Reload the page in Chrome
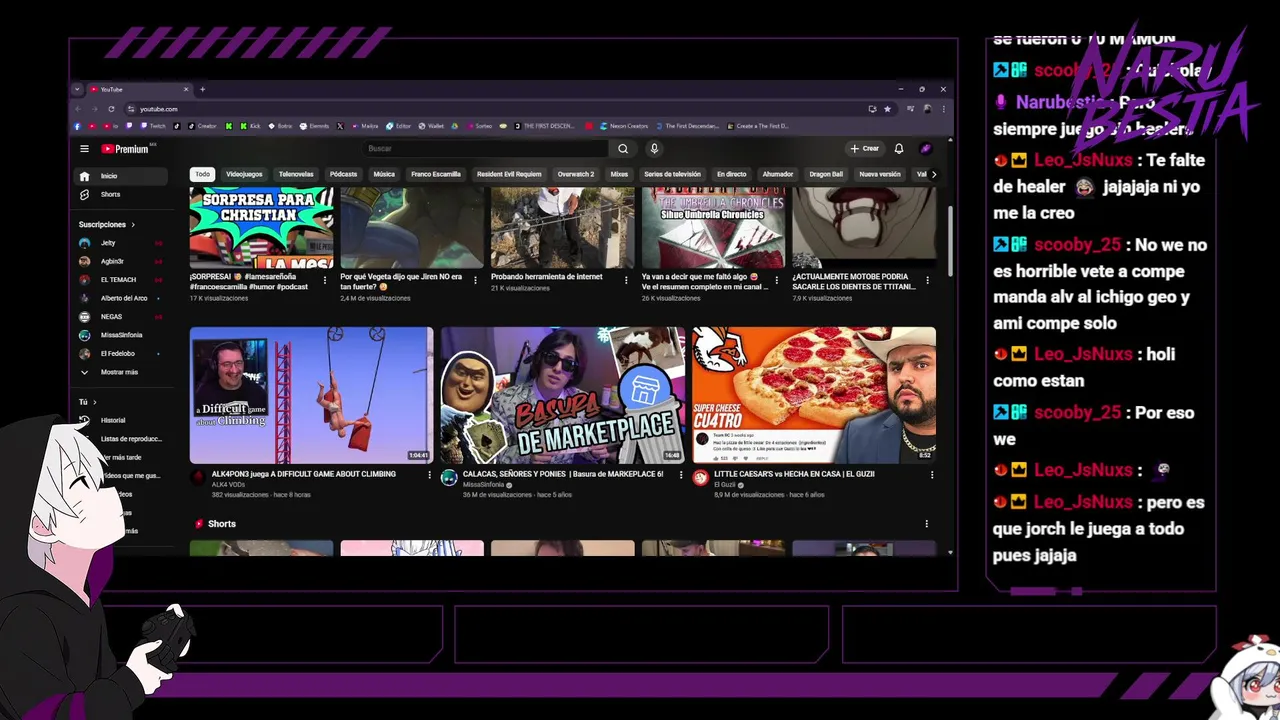Screen dimensions: 1280x720 coord(111,108)
